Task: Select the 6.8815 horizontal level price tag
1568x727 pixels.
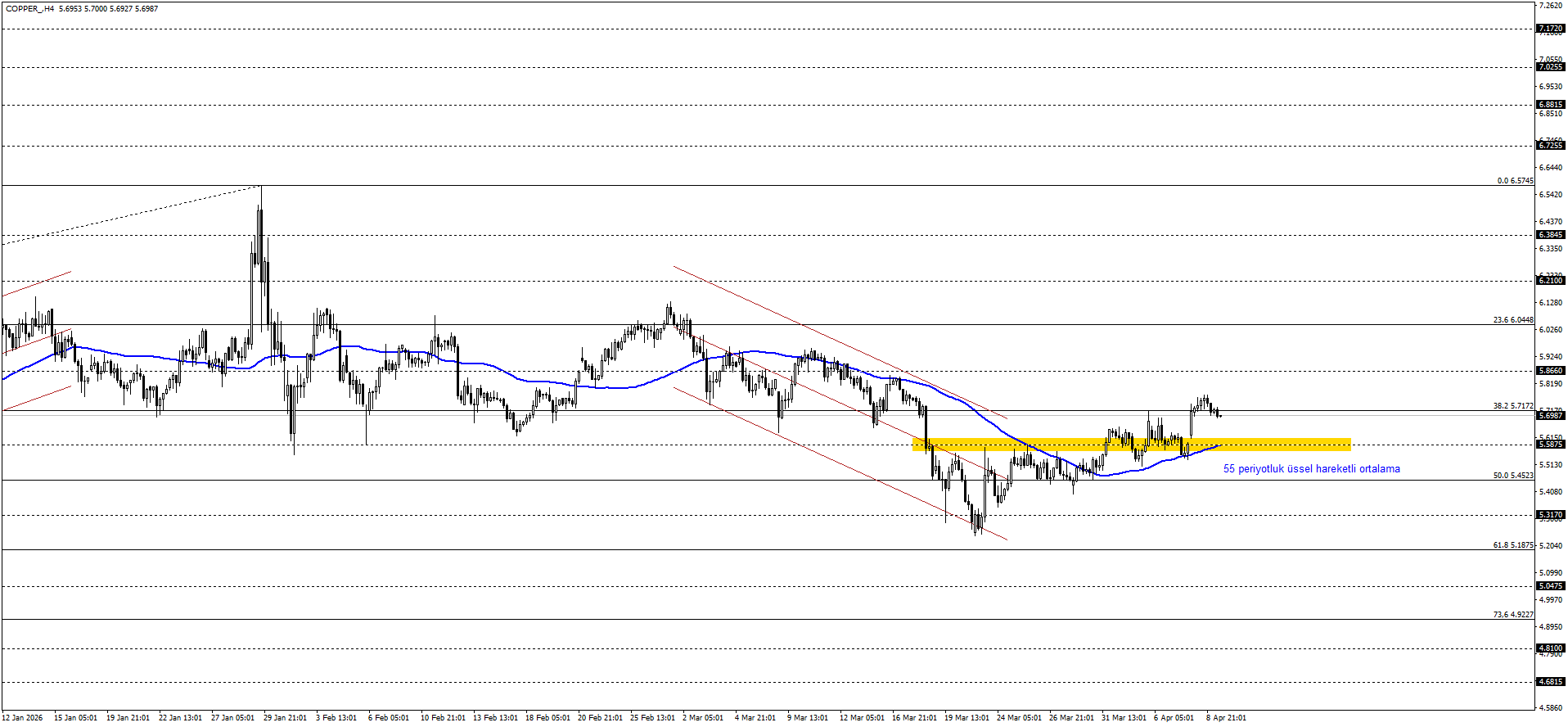Action: coord(1550,105)
